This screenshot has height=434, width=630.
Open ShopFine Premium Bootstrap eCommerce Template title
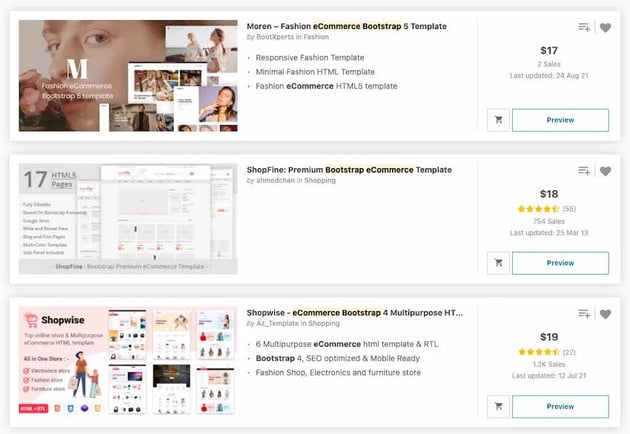(349, 170)
